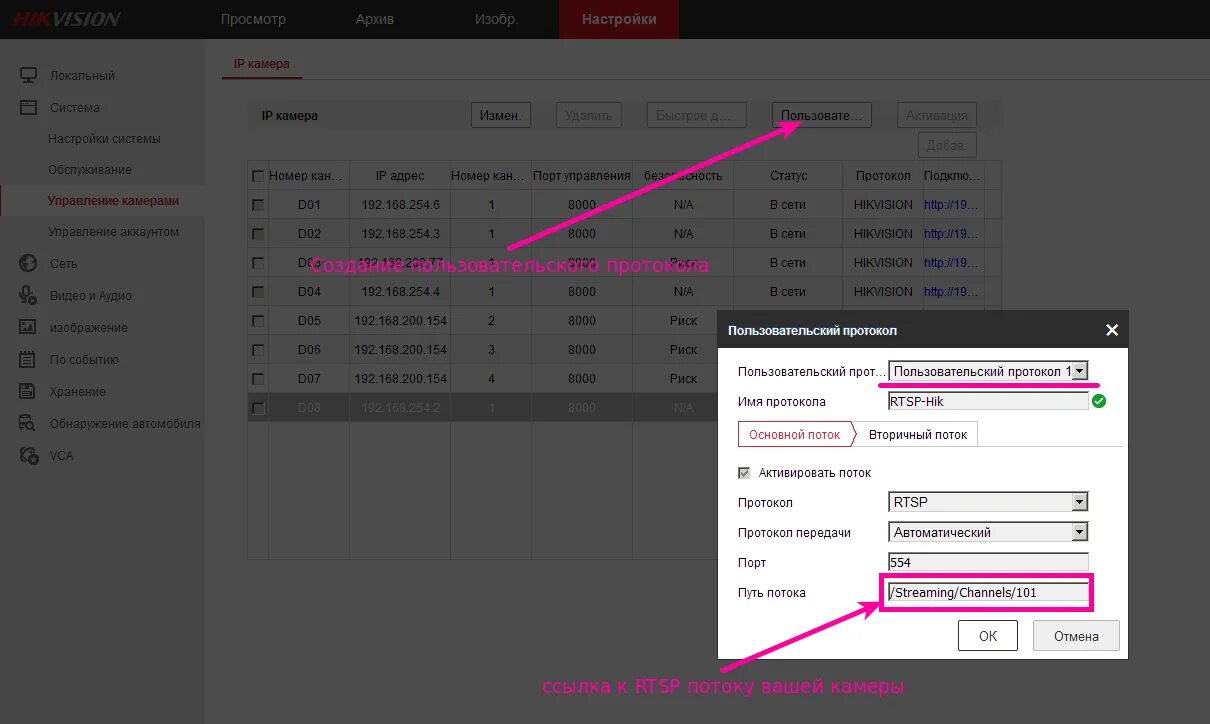The width and height of the screenshot is (1210, 724).
Task: Check the D08 camera row checkbox
Action: (x=258, y=408)
